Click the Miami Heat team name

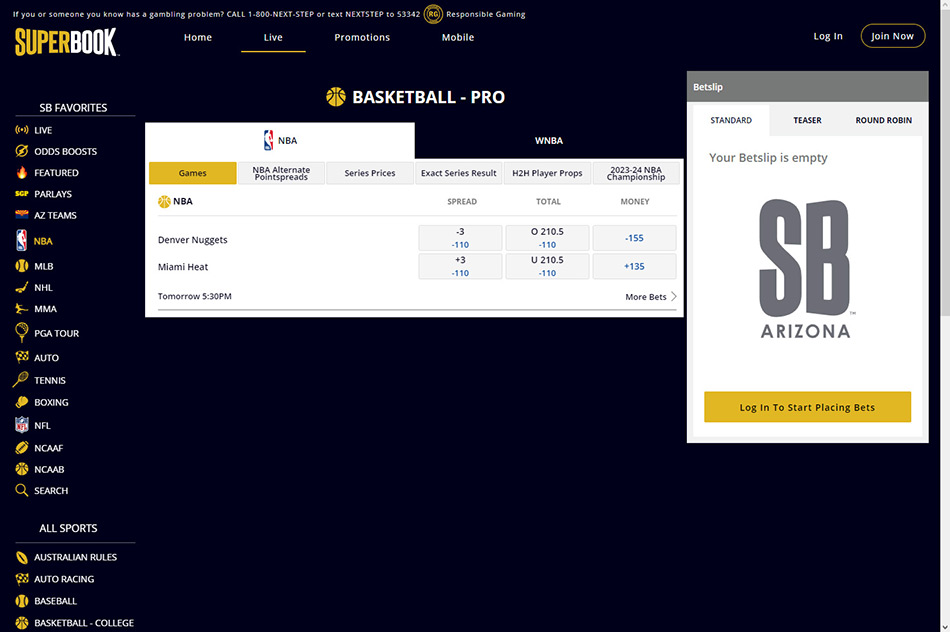183,267
